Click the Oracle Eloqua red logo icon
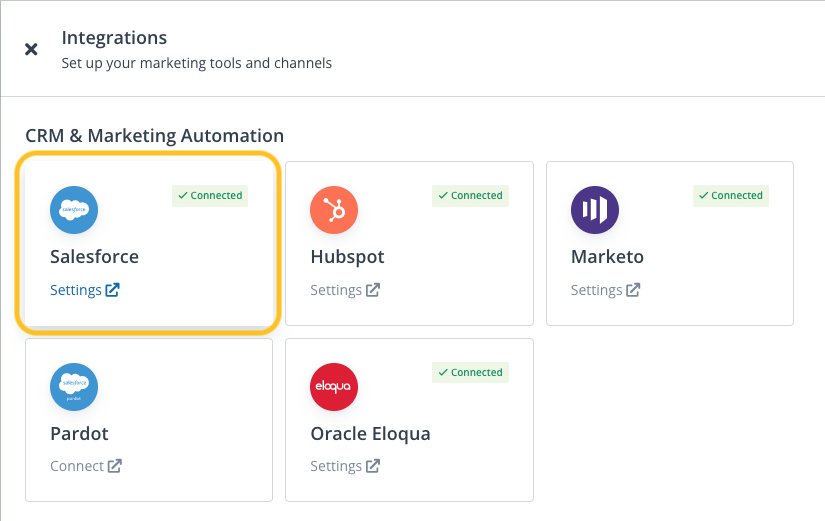This screenshot has height=521, width=825. click(x=334, y=387)
